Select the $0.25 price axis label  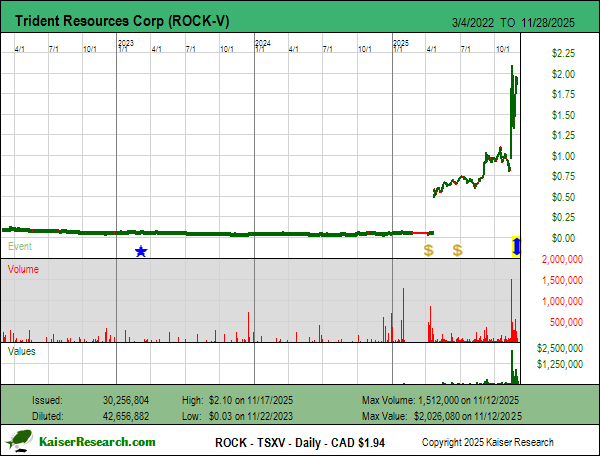563,217
